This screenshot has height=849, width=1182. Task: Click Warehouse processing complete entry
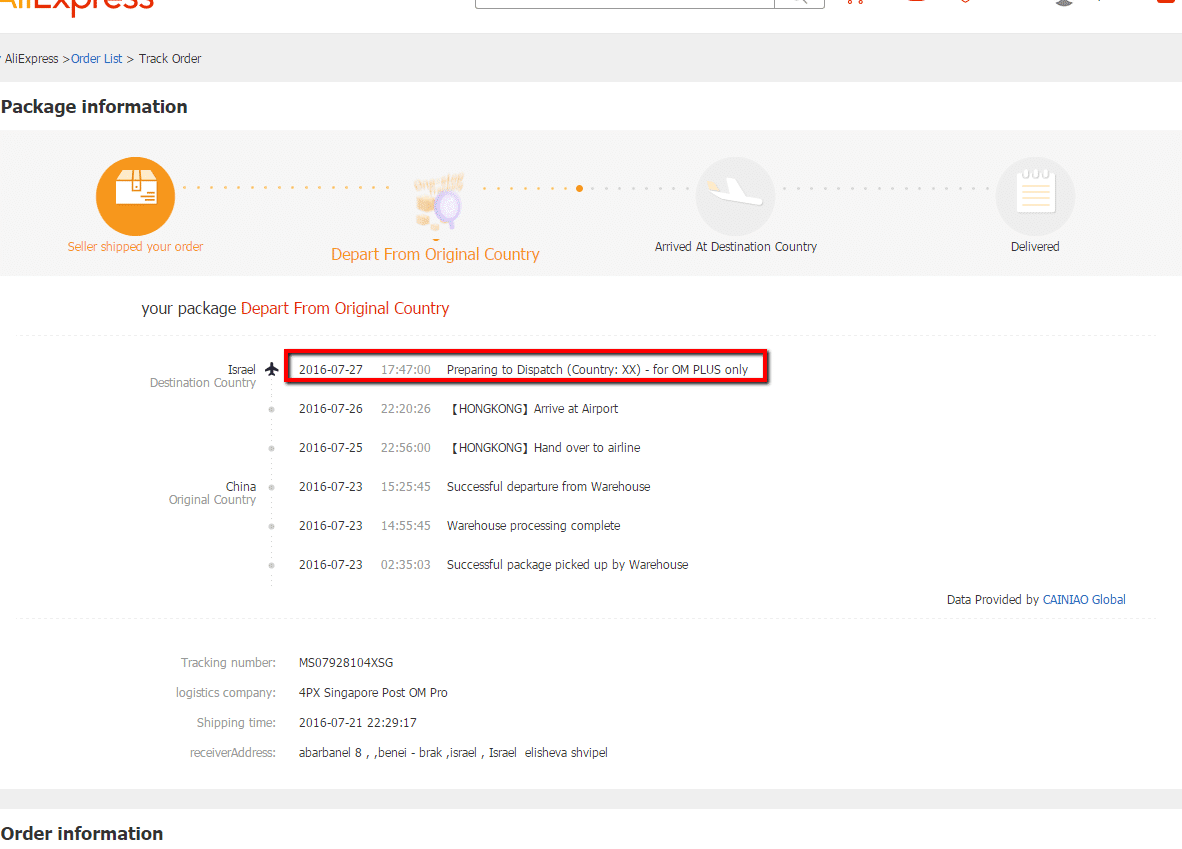[459, 526]
